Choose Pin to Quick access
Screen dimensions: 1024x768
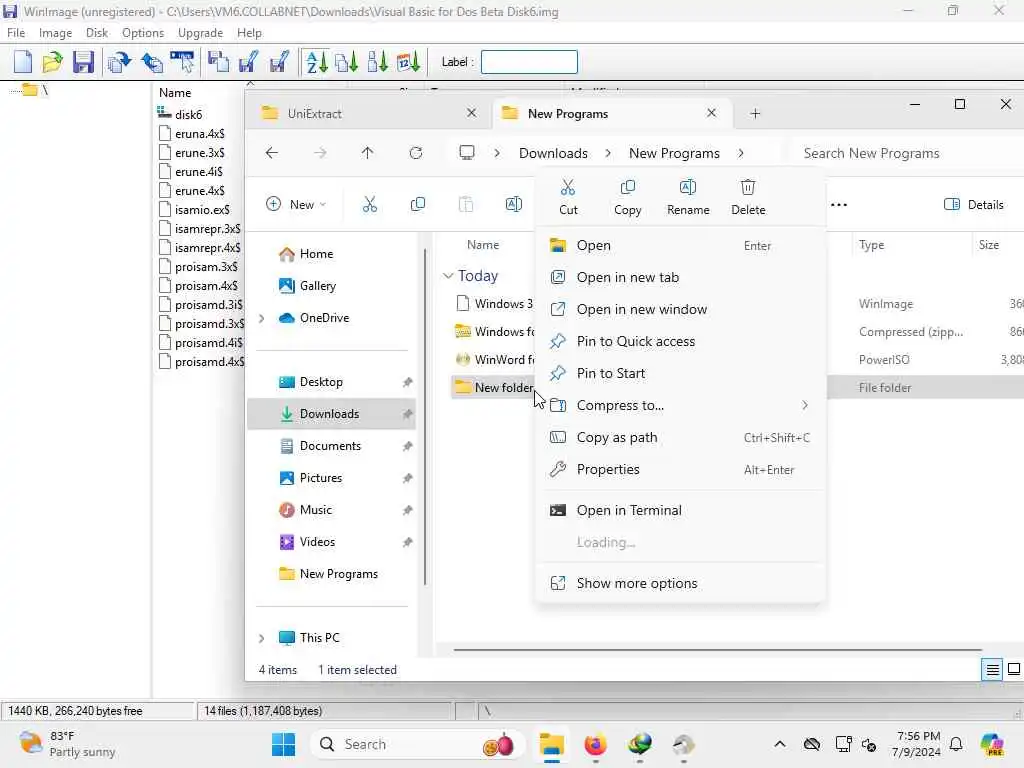(x=680, y=342)
